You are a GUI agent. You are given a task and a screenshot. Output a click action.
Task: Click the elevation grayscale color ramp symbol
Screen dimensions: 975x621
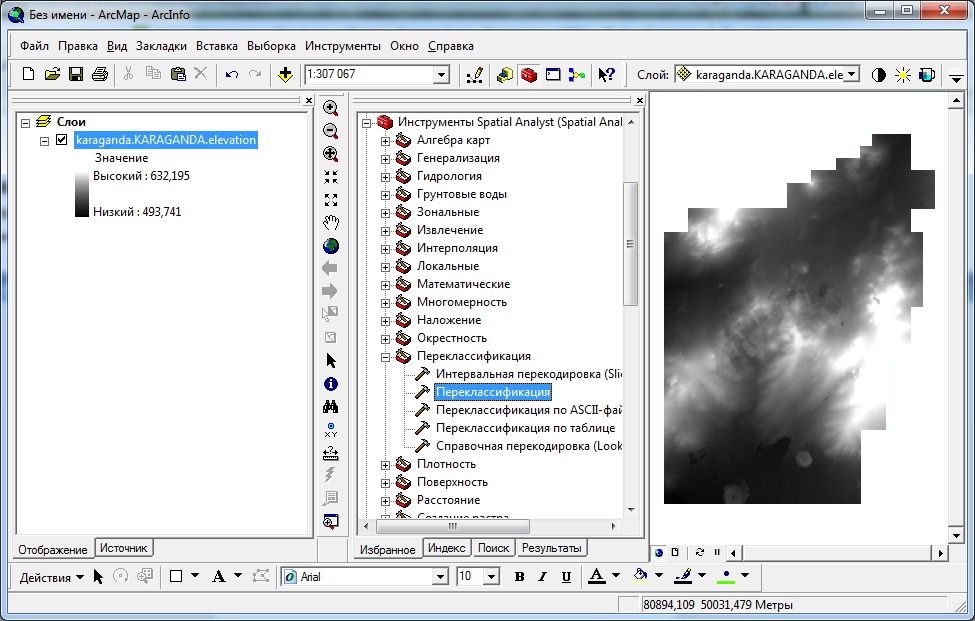(x=82, y=194)
